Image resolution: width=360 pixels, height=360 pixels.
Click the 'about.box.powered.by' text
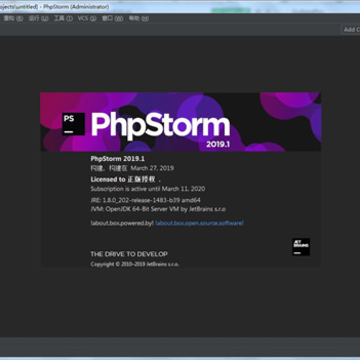tap(122, 223)
